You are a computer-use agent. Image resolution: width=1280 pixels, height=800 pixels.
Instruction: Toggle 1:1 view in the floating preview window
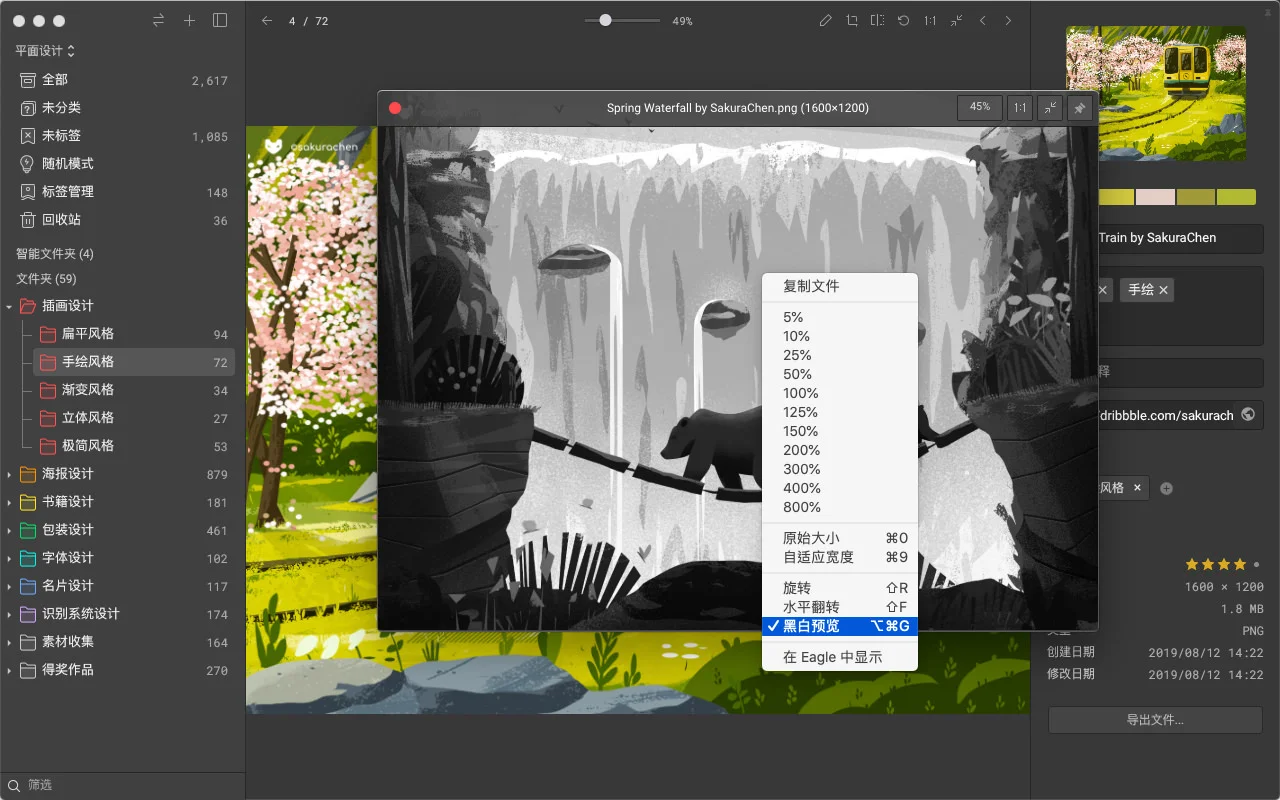[x=1019, y=108]
